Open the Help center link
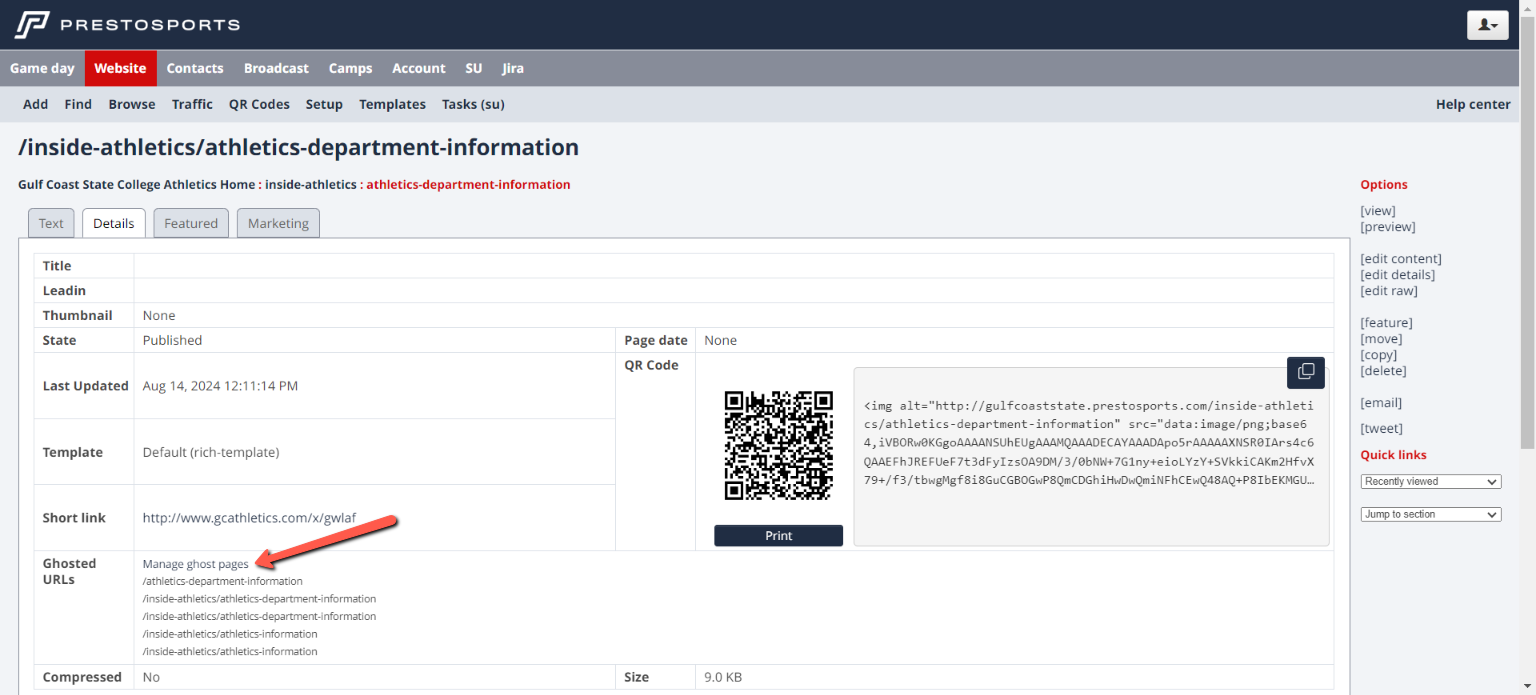The height and width of the screenshot is (695, 1536). click(1472, 104)
